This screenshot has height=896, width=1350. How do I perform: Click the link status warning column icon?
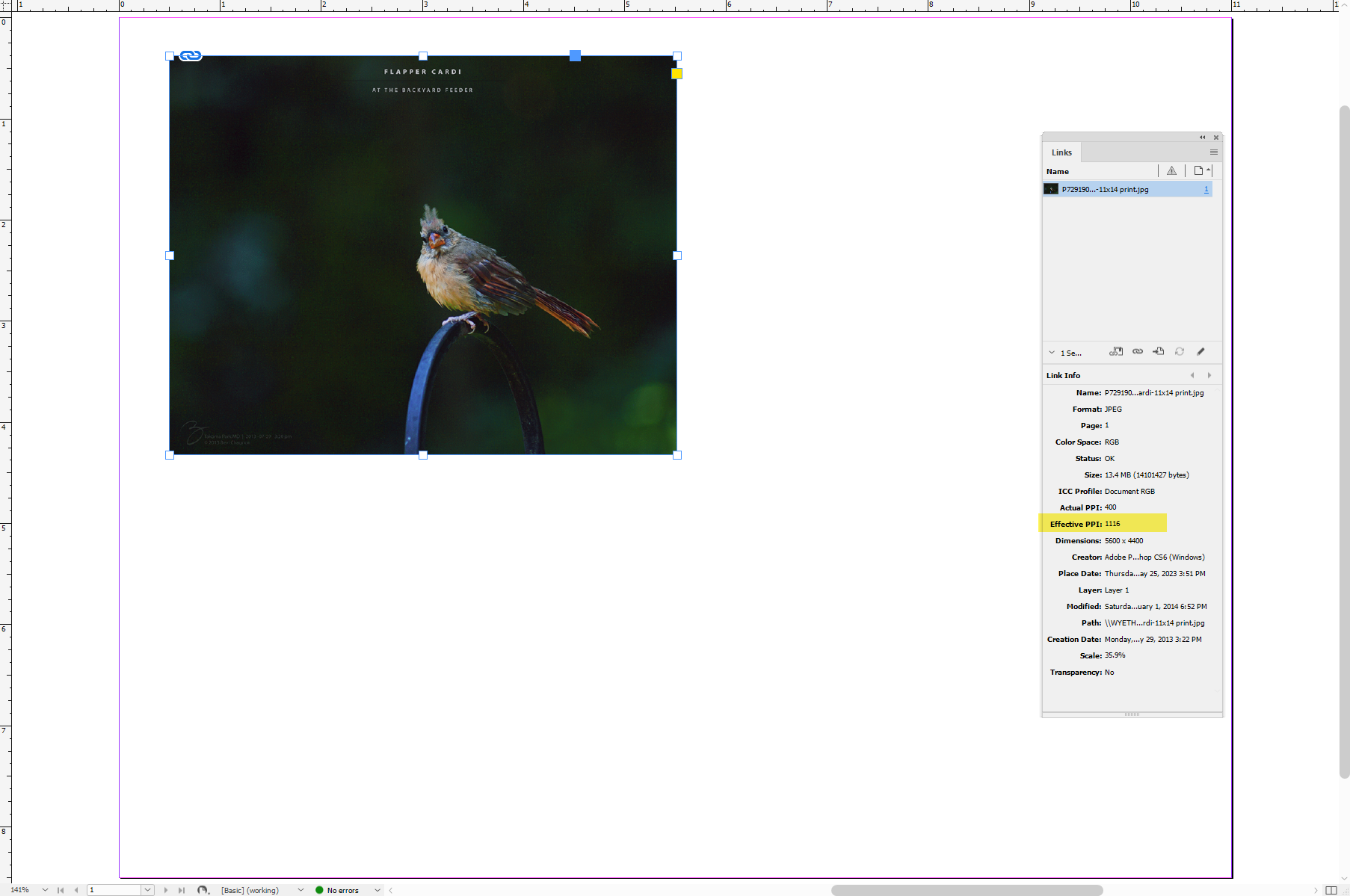[x=1171, y=170]
